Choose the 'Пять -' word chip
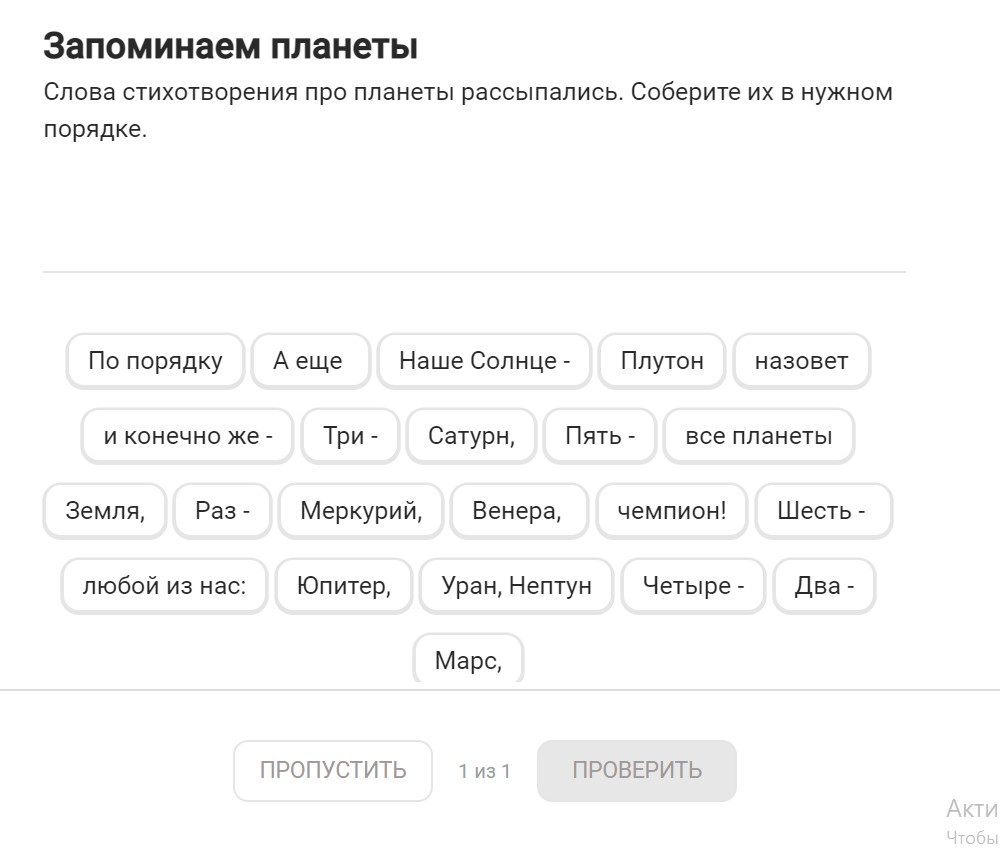The height and width of the screenshot is (849, 1000). pos(600,436)
